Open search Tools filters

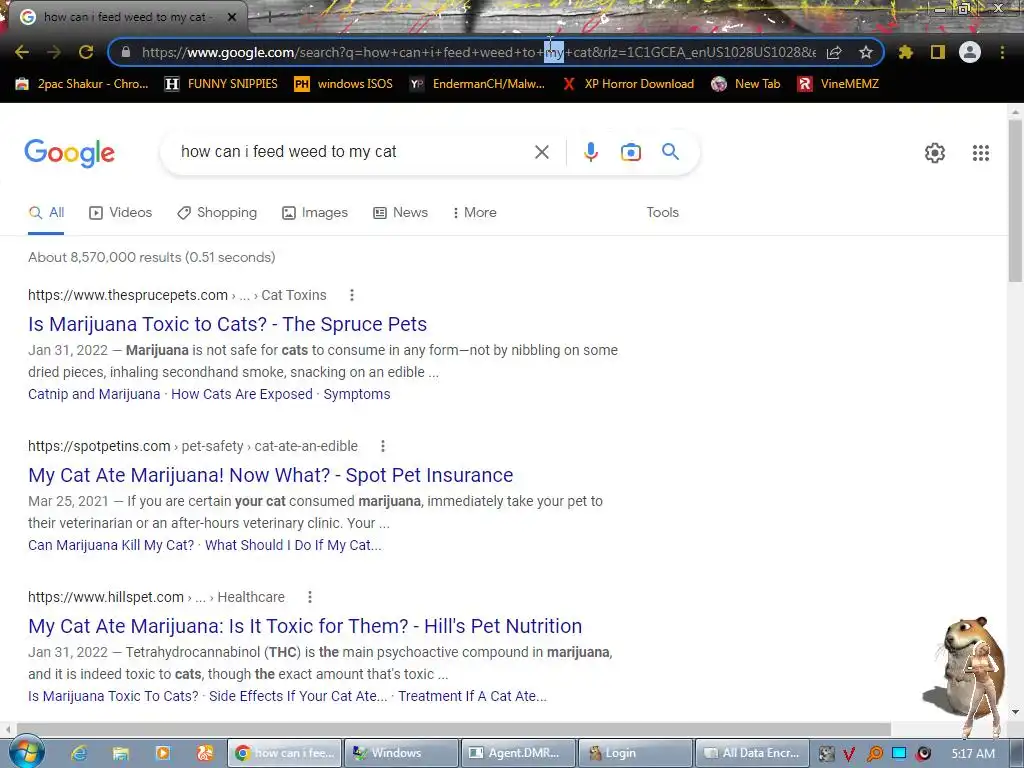[662, 212]
